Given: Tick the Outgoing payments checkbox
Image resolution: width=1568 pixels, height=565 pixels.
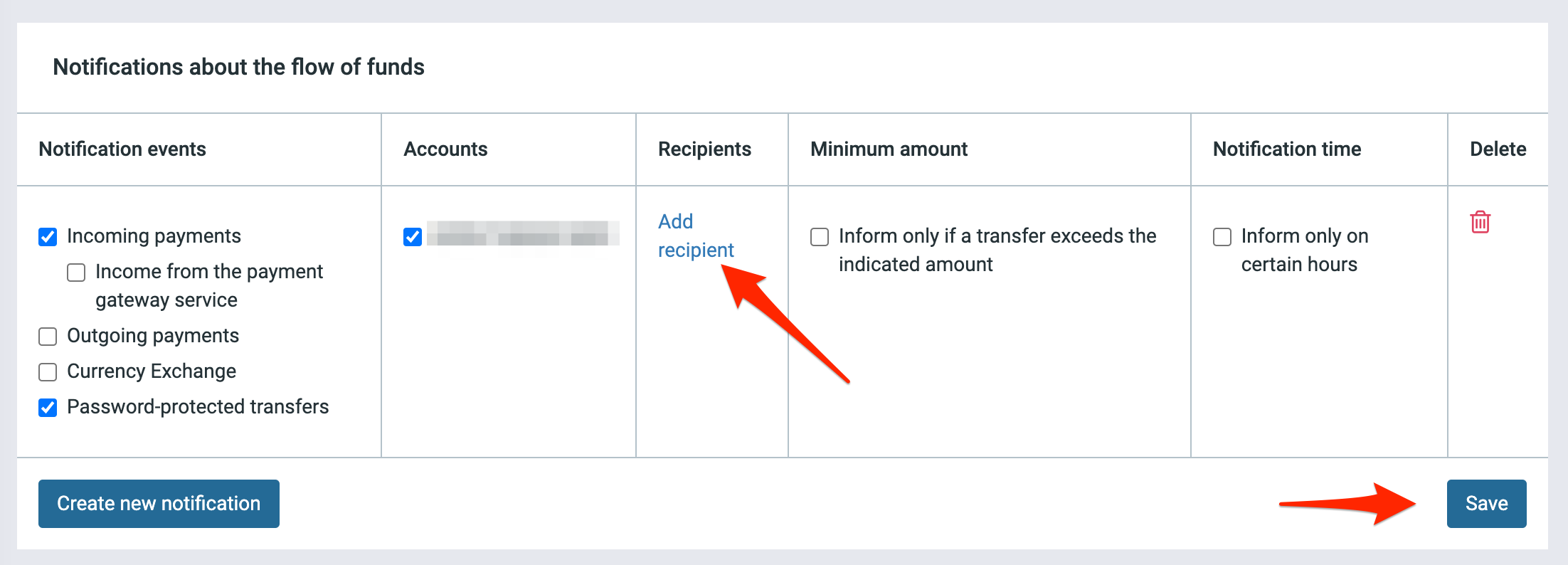Looking at the screenshot, I should pos(48,337).
